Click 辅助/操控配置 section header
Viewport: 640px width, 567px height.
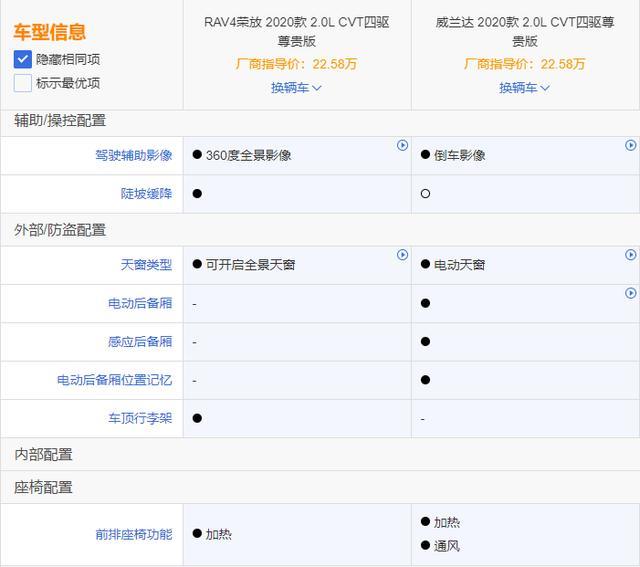pyautogui.click(x=60, y=121)
